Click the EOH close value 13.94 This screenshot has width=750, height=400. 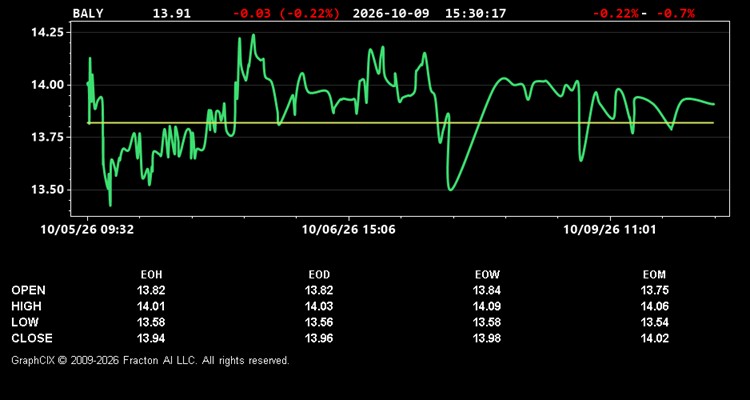[x=151, y=338]
